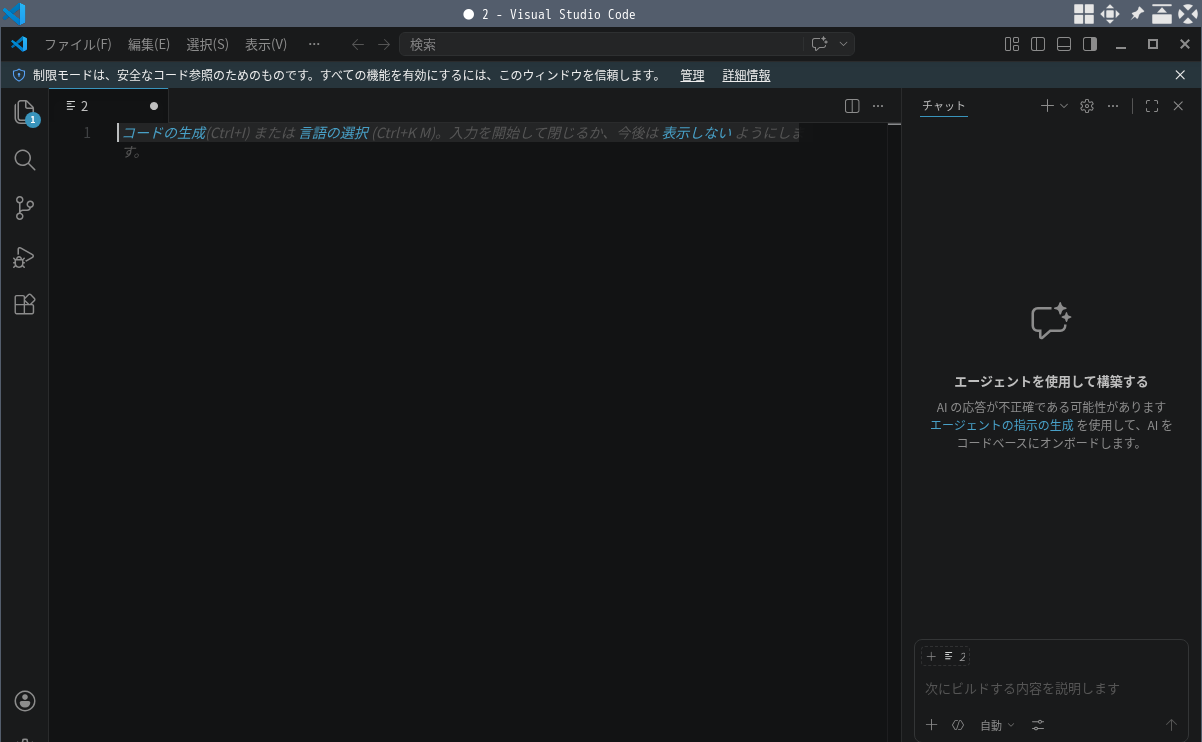
Task: Open the Source Control view
Action: click(25, 208)
